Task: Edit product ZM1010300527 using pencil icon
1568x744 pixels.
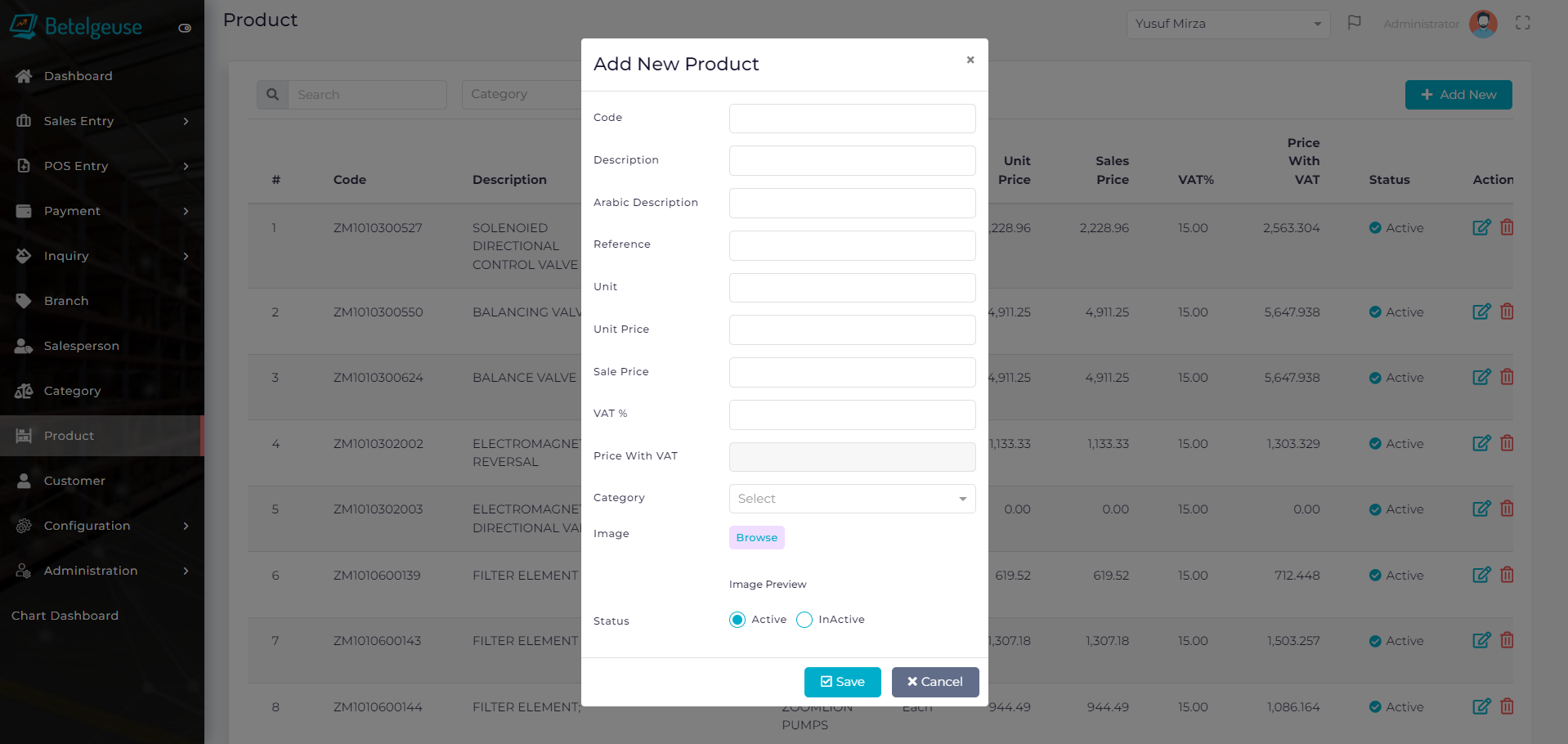Action: [x=1481, y=227]
